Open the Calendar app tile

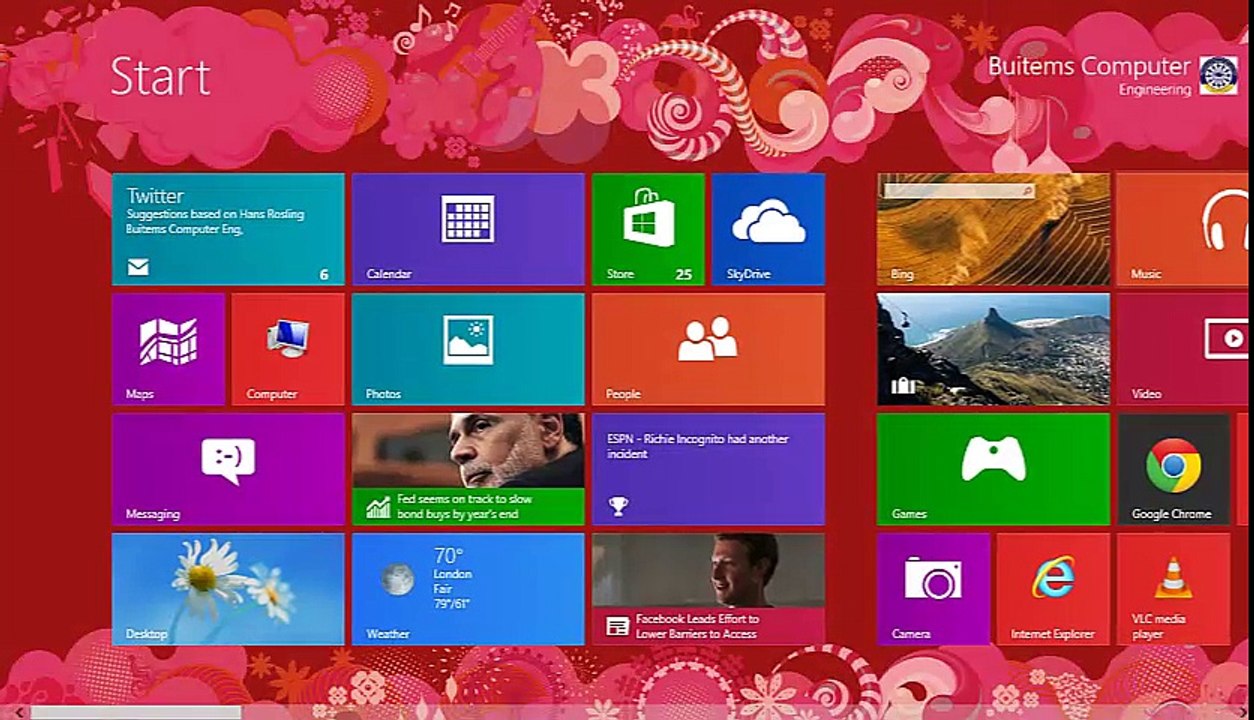(x=468, y=229)
